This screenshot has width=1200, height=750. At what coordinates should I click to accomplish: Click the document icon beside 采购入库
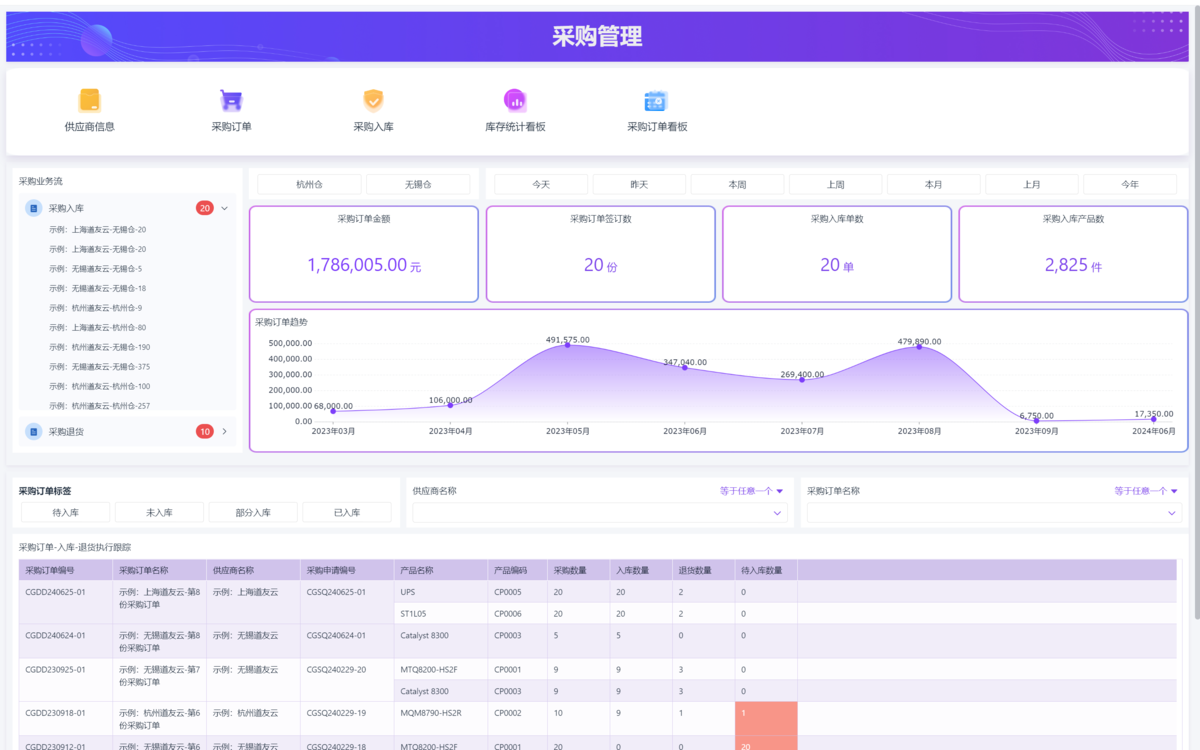pyautogui.click(x=33, y=208)
